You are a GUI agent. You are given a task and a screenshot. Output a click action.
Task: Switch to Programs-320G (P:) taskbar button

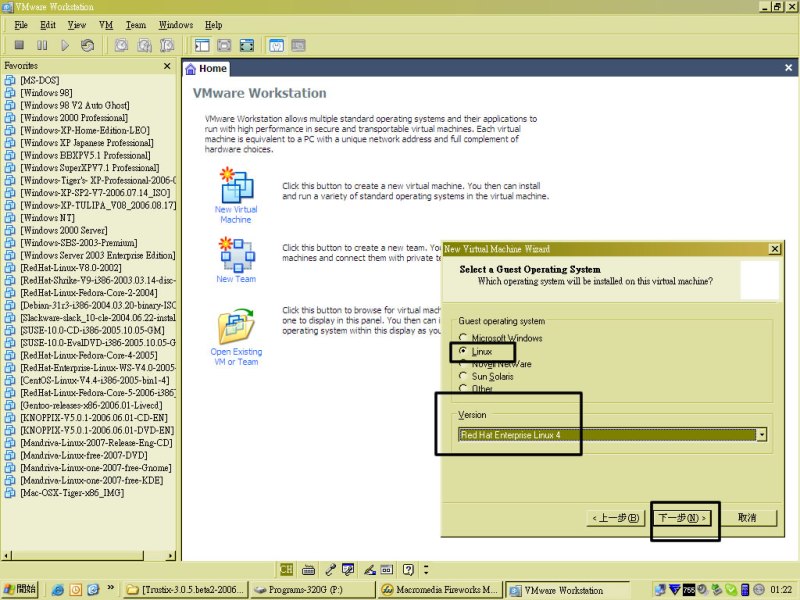[313, 589]
